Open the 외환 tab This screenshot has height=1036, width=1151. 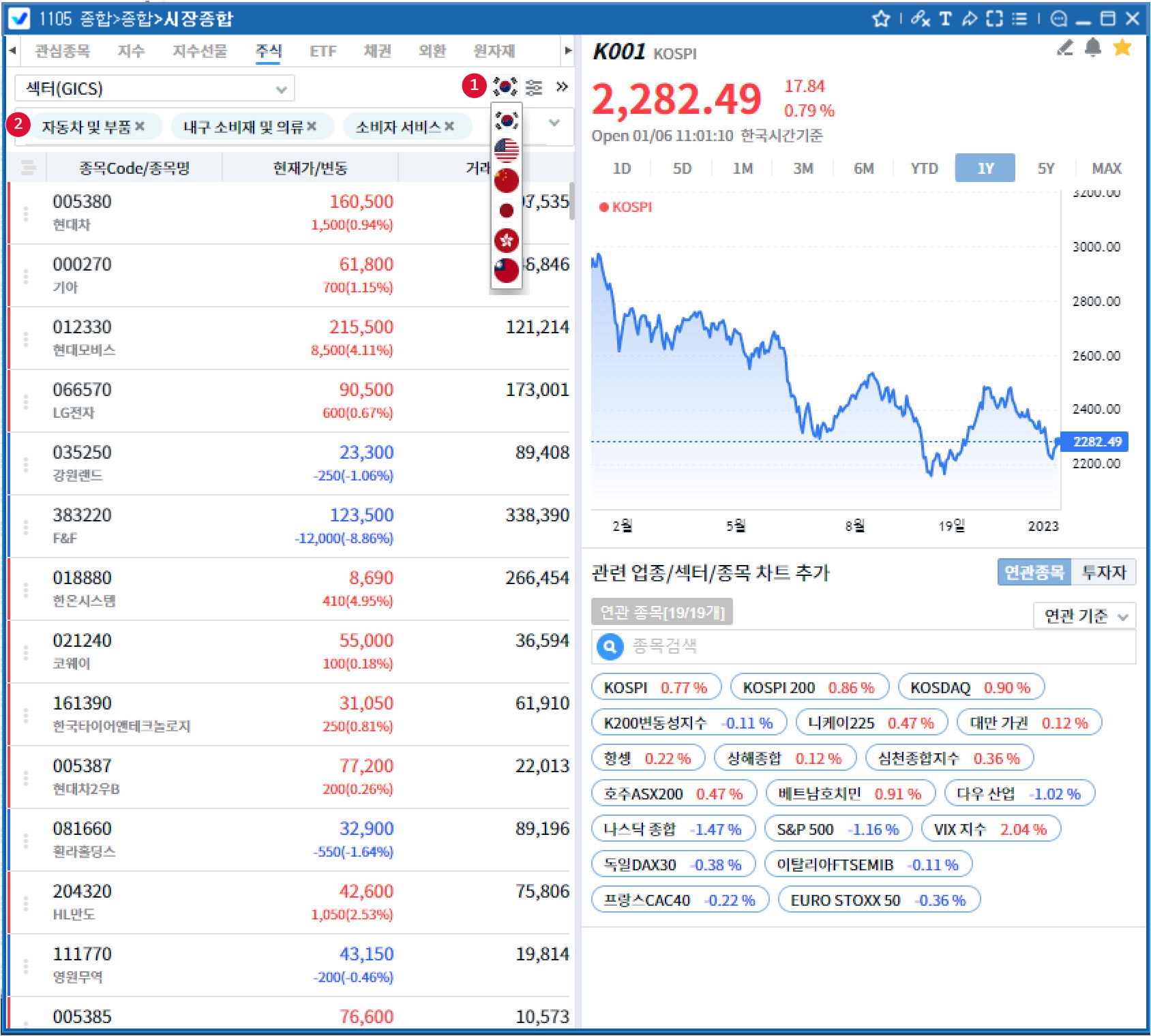[x=432, y=51]
